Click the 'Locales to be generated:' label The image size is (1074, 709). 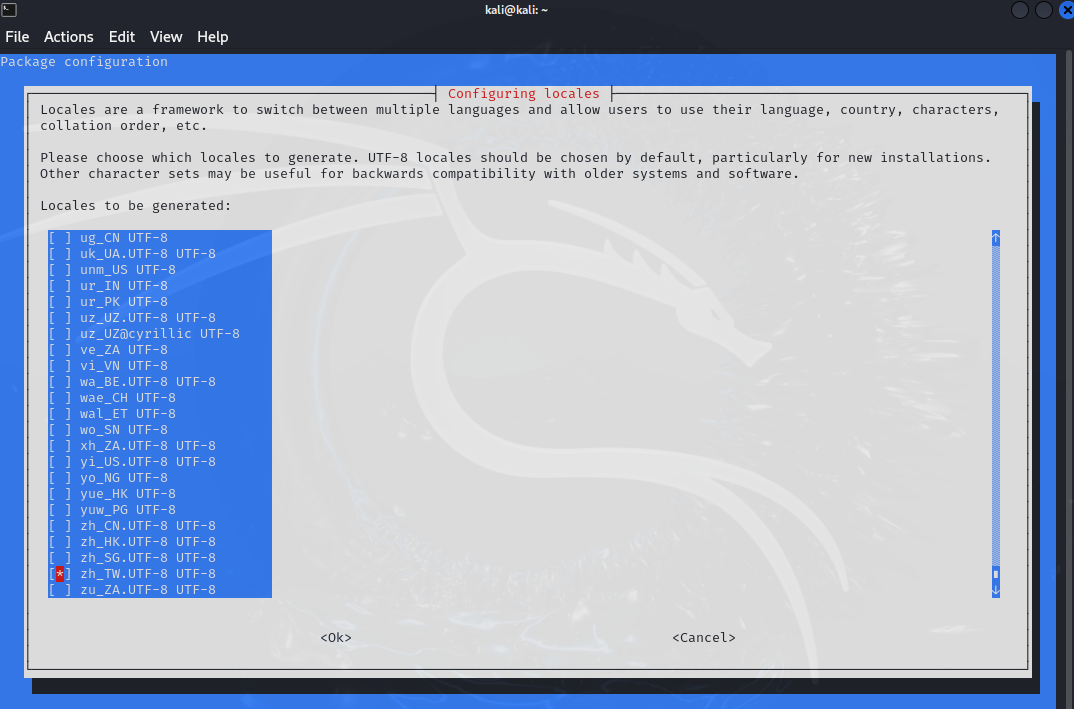tap(136, 206)
